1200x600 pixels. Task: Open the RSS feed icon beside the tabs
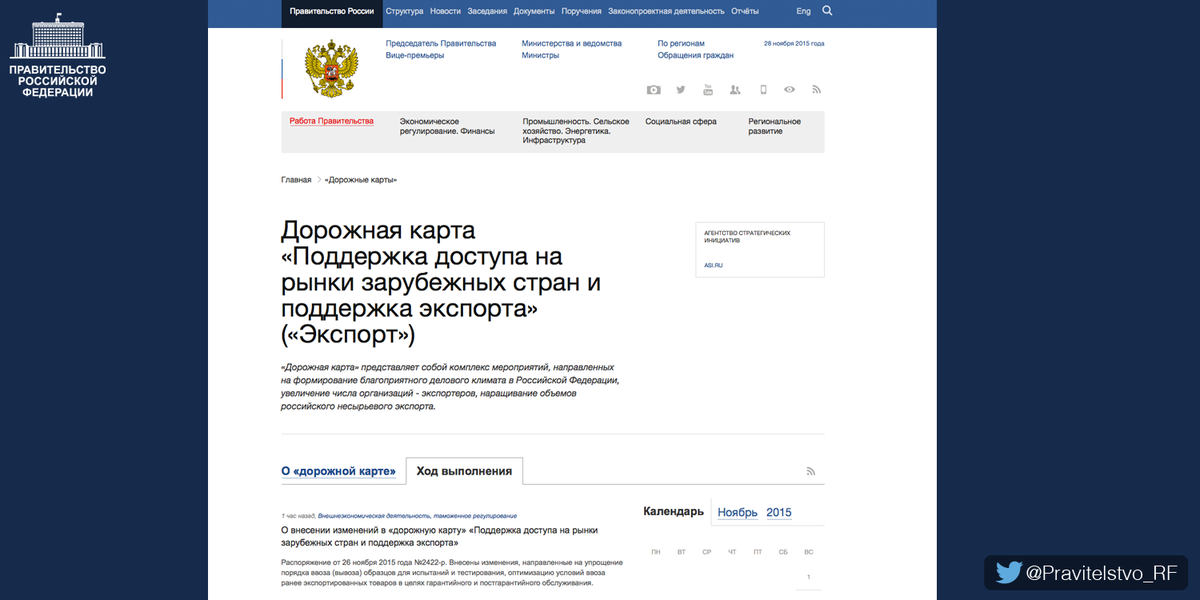(812, 471)
